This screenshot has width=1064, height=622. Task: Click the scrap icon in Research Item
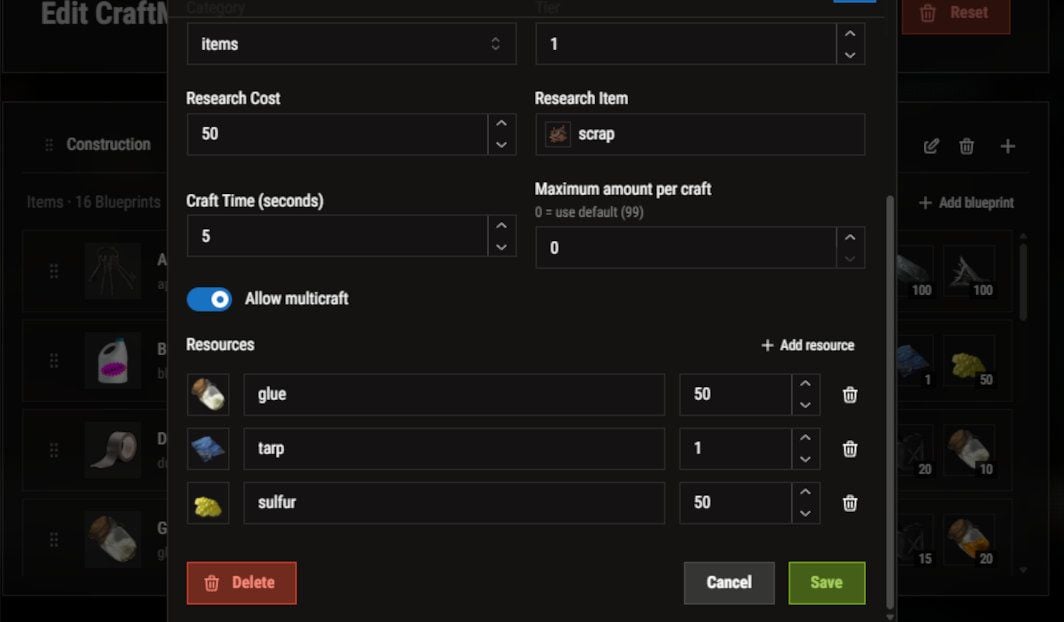point(558,134)
